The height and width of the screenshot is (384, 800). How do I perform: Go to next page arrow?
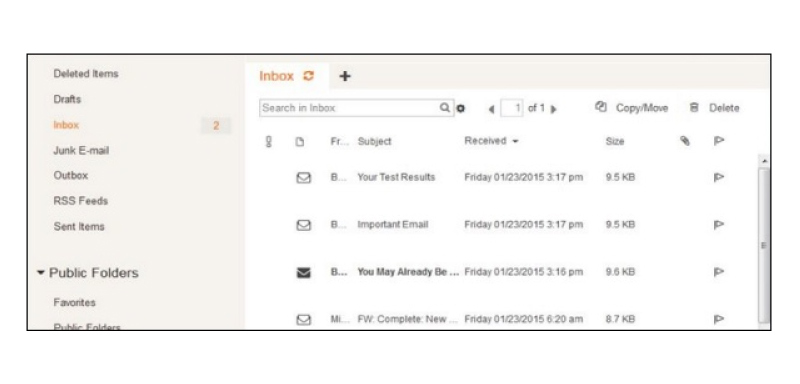[554, 109]
